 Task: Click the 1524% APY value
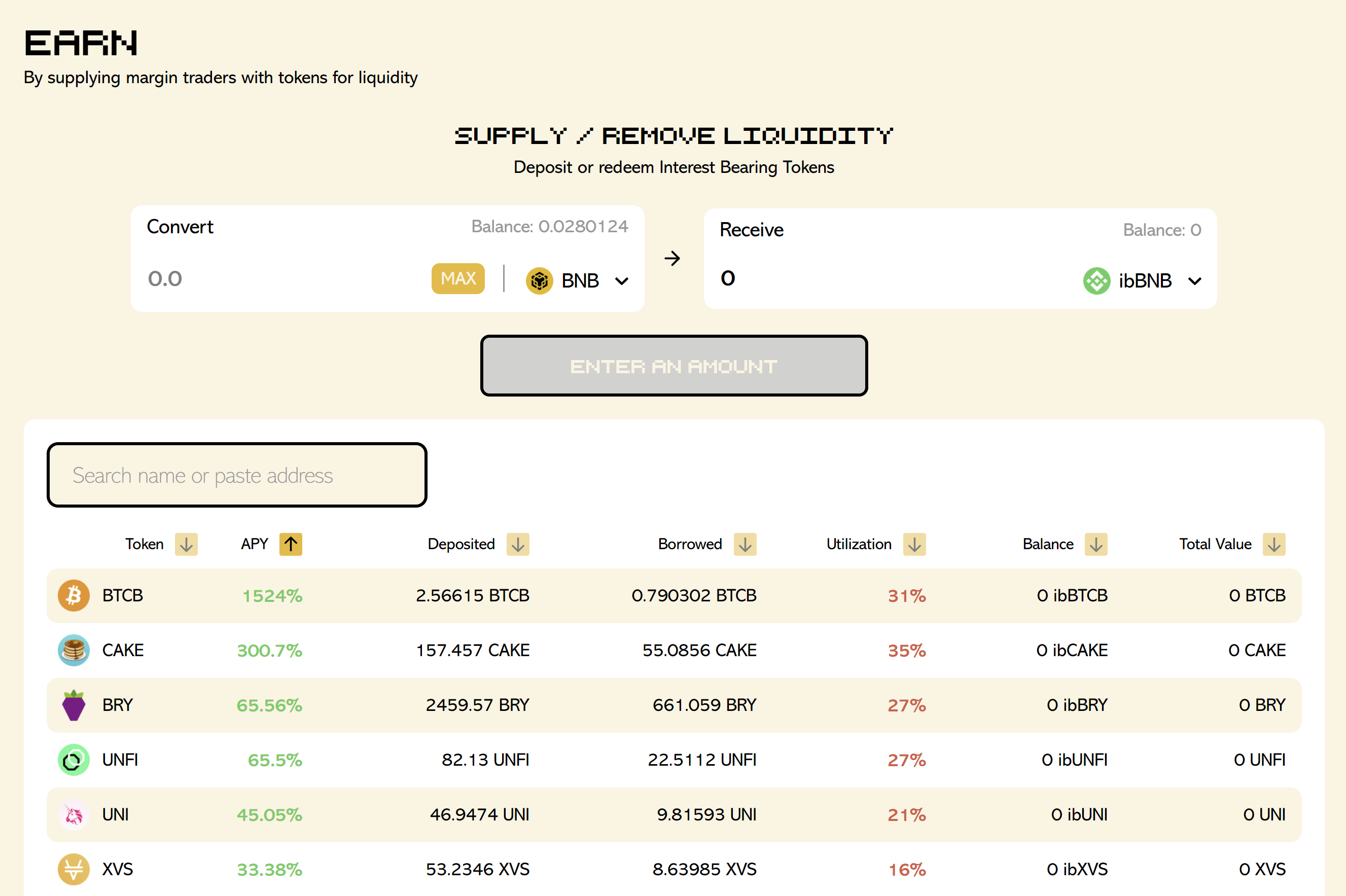coord(272,596)
